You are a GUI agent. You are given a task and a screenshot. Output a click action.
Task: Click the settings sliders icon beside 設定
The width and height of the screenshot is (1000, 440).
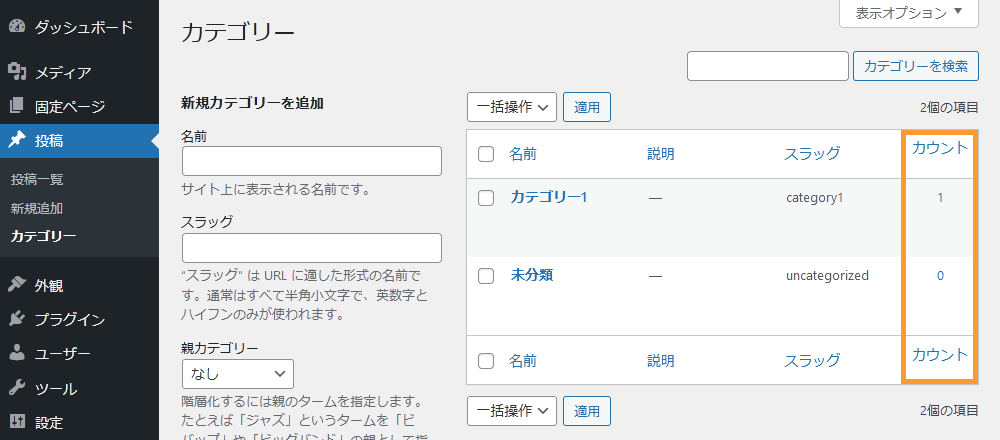[x=17, y=422]
